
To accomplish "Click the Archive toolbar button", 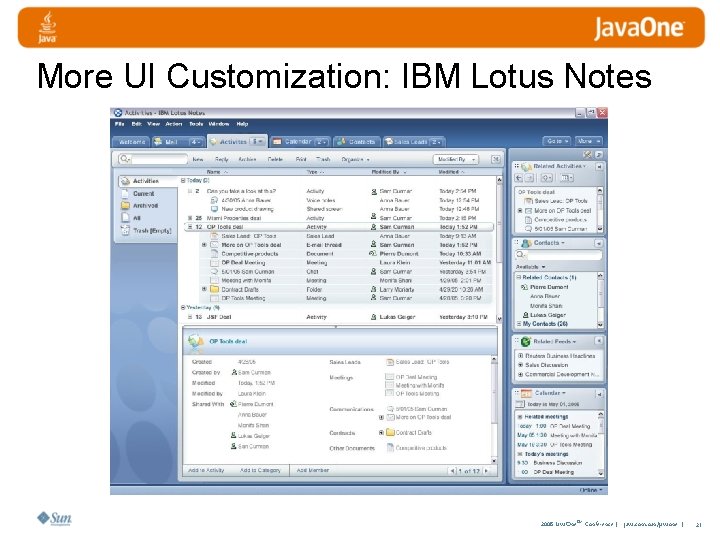I will 247,159.
